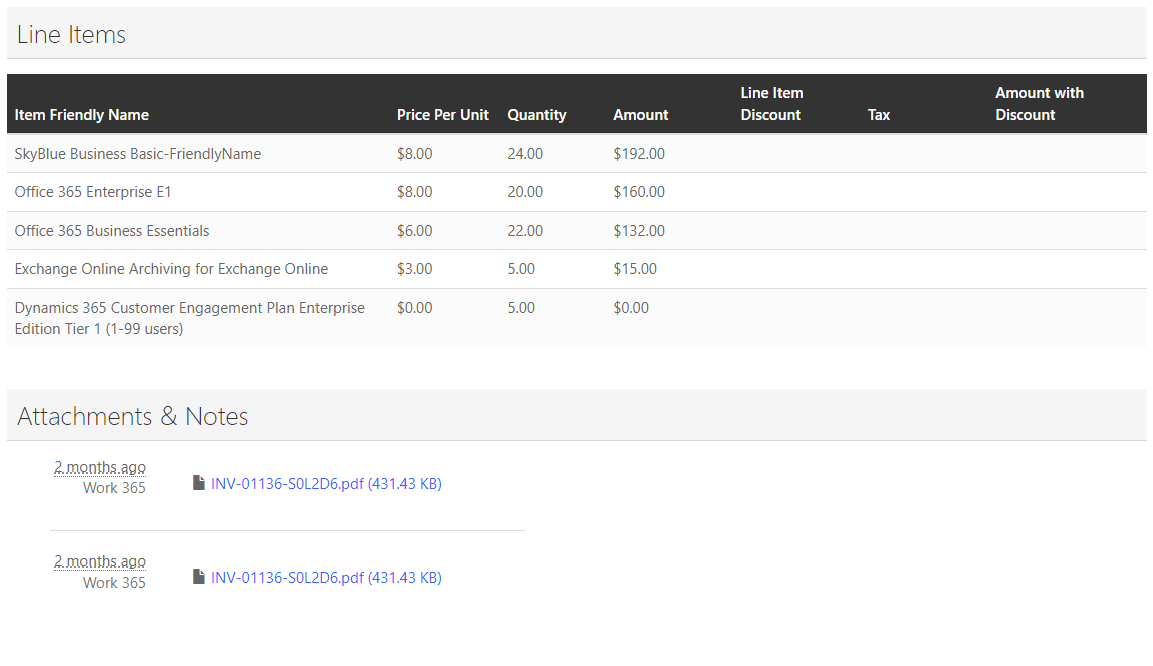Image resolution: width=1153 pixels, height=666 pixels.
Task: Click the Quantity column header
Action: click(x=537, y=115)
